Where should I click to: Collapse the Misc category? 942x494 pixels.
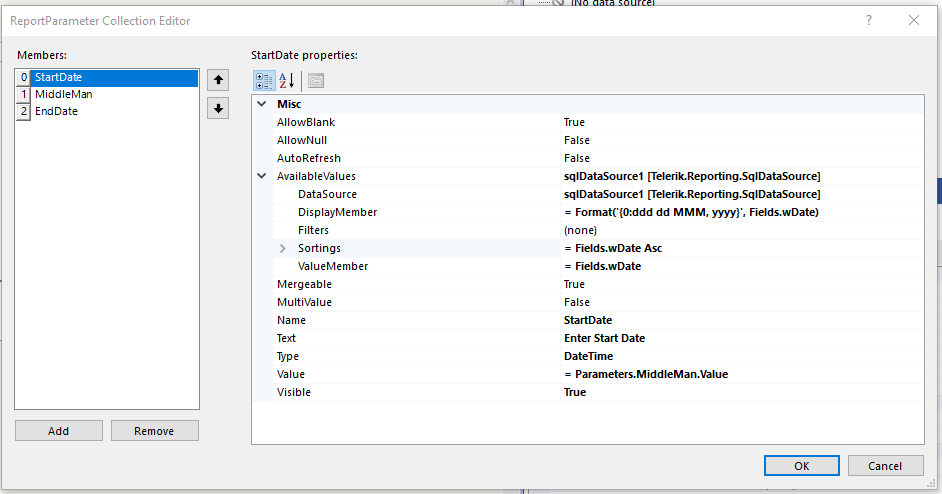pos(262,104)
